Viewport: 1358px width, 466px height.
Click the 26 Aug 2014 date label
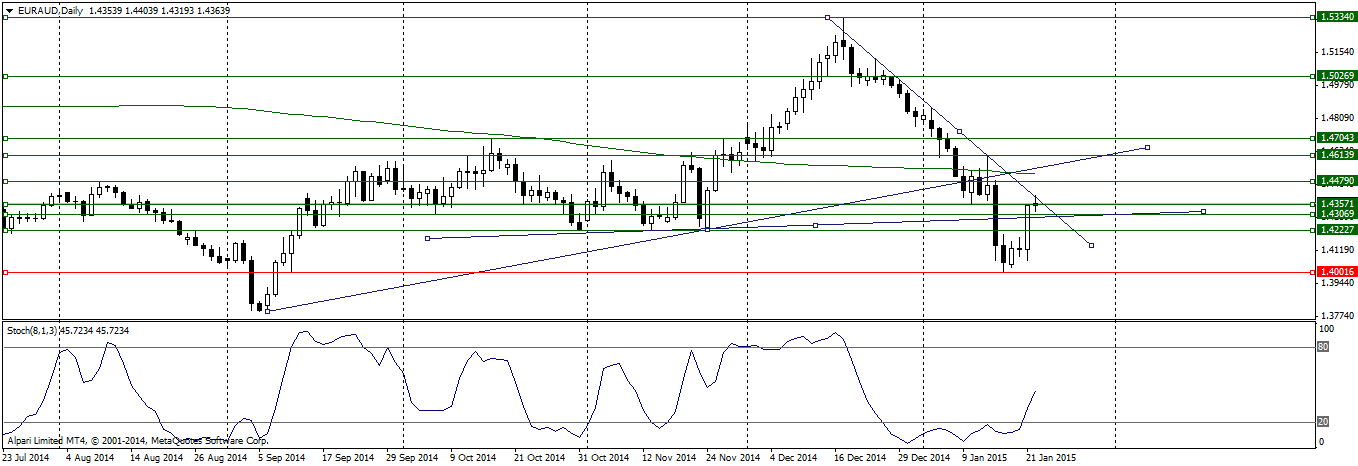[219, 458]
